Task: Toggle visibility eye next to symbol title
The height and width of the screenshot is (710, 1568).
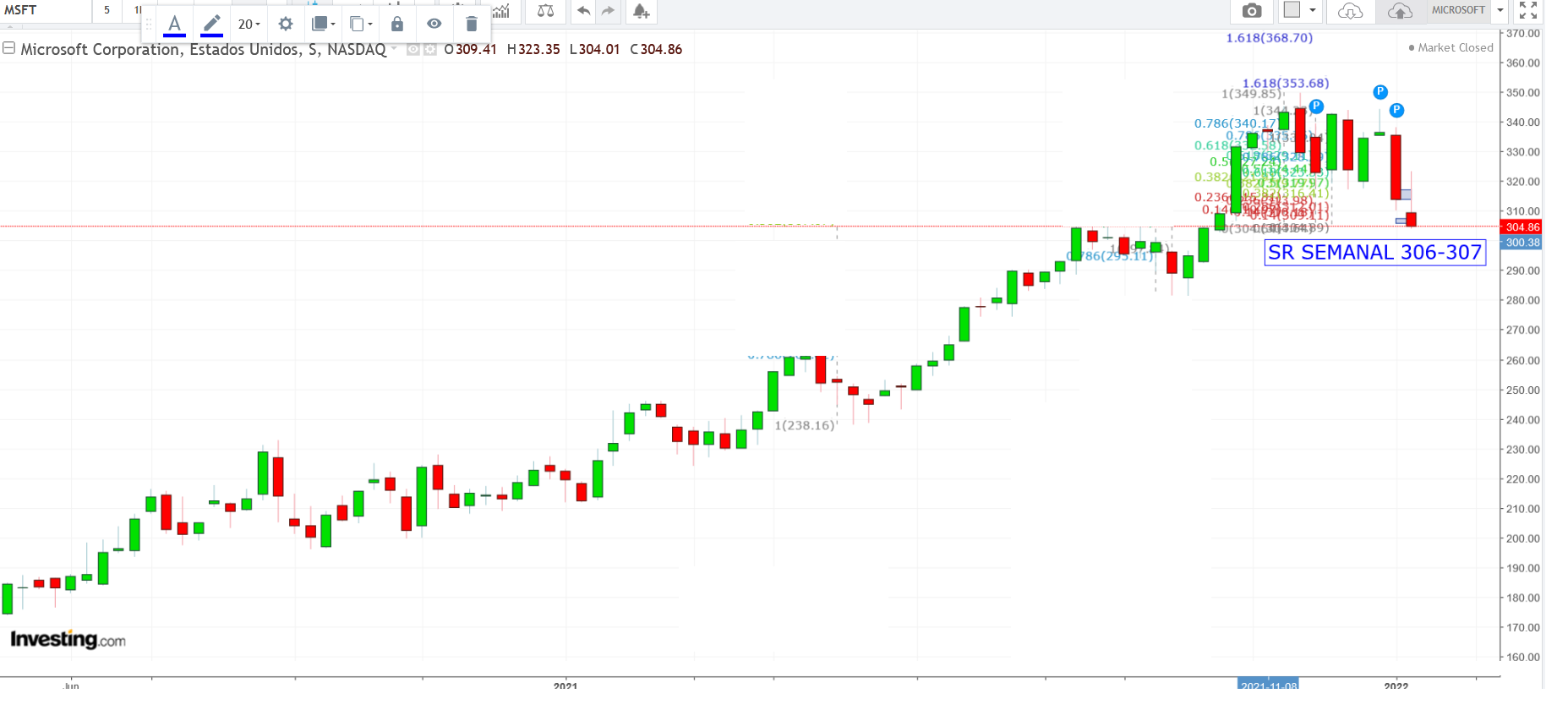Action: click(413, 50)
